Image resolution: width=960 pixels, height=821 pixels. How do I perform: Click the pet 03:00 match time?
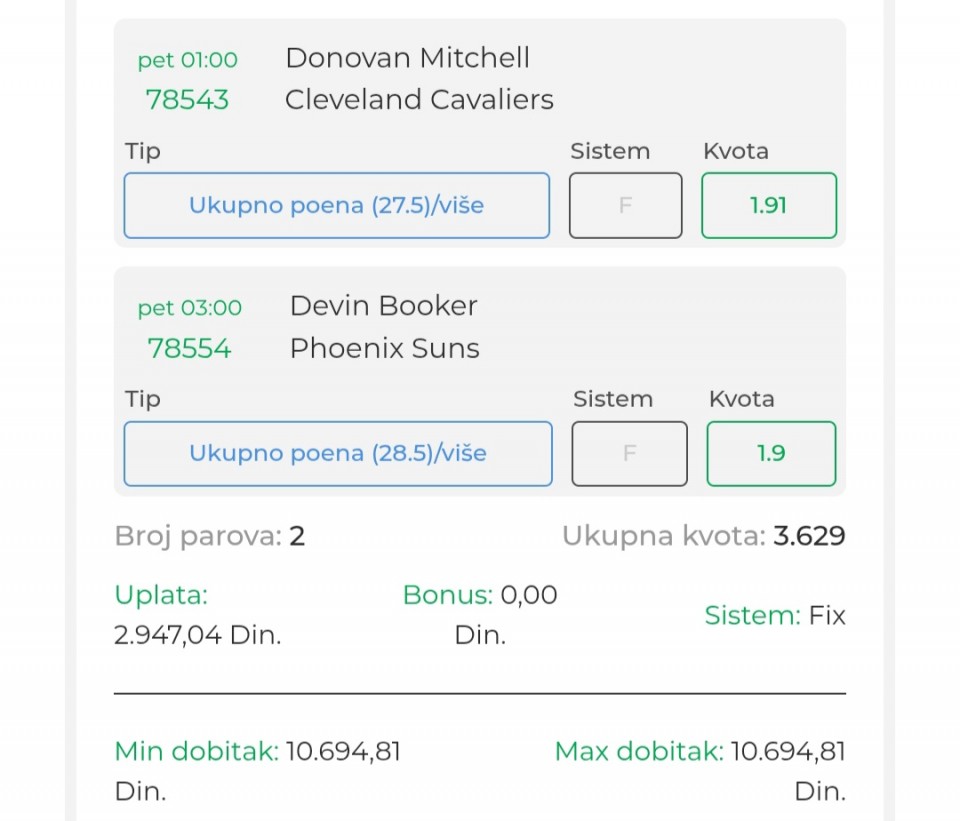[189, 308]
